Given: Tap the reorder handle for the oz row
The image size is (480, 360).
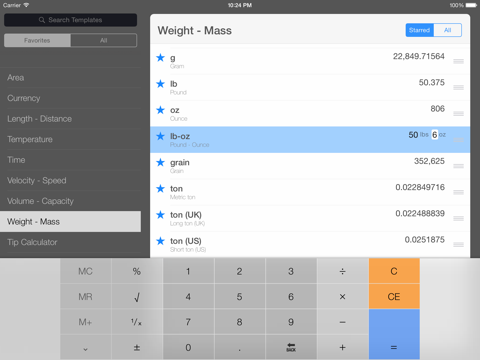Looking at the screenshot, I should (458, 114).
